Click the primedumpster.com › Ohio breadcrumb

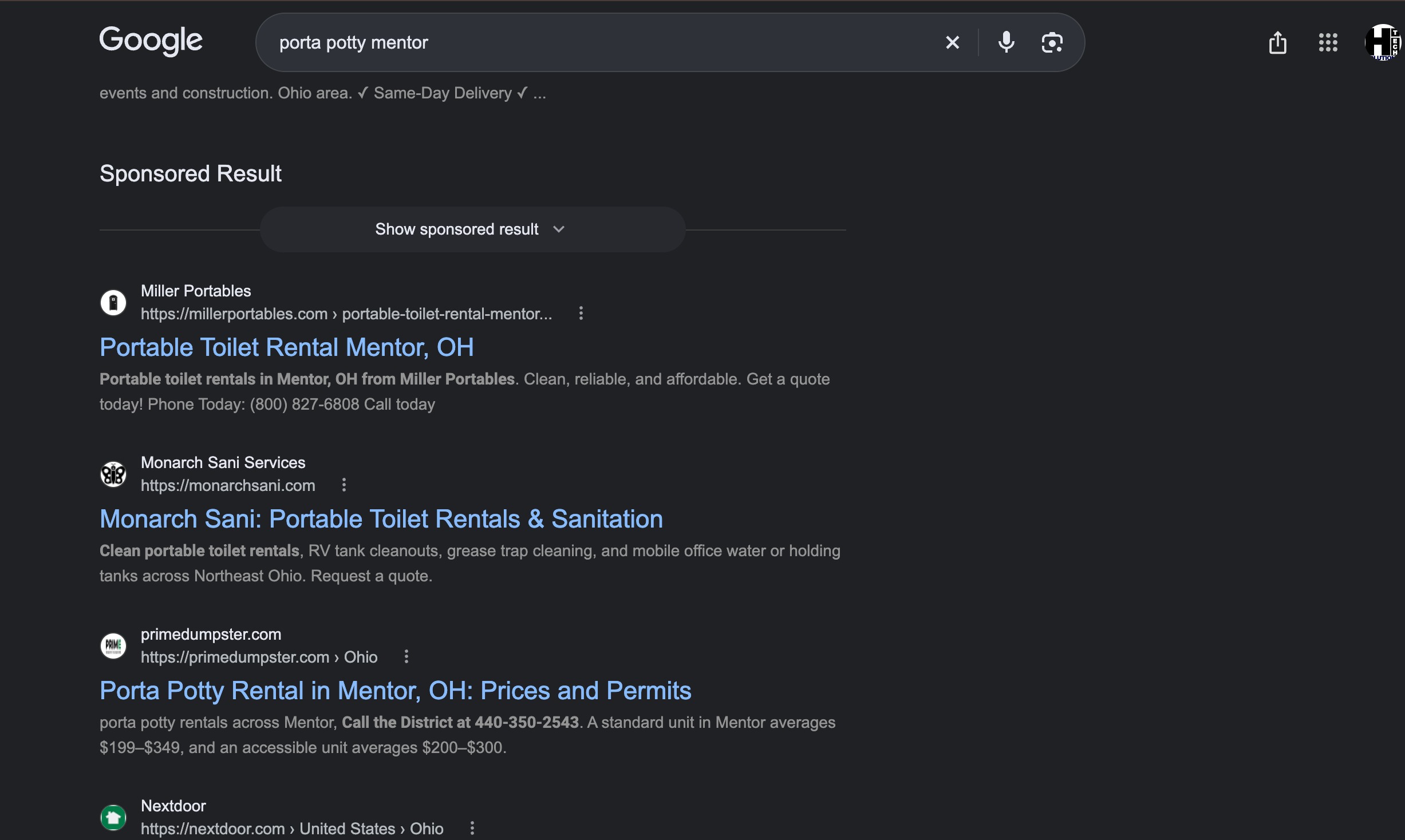259,657
